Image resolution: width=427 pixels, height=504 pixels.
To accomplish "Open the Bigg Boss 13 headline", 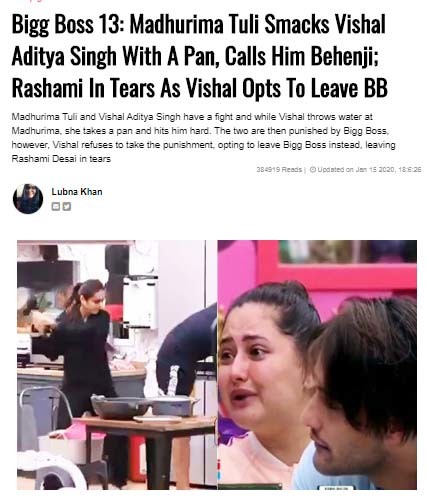I will point(199,56).
